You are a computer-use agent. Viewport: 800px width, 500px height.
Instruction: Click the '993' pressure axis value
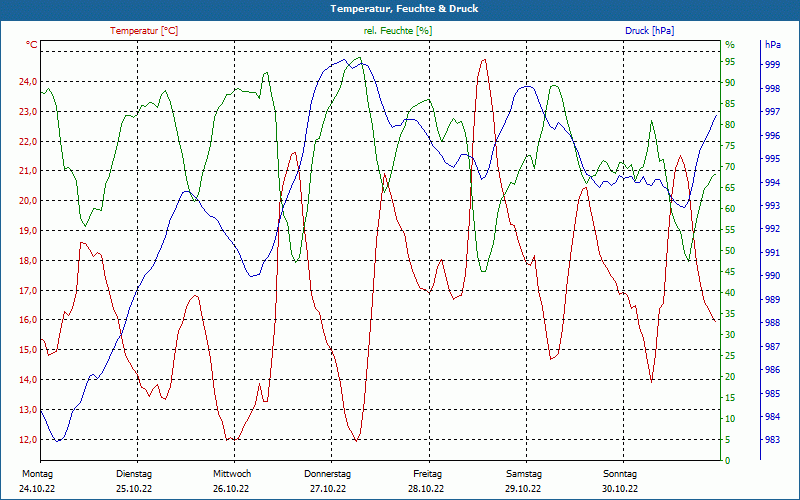(772, 206)
